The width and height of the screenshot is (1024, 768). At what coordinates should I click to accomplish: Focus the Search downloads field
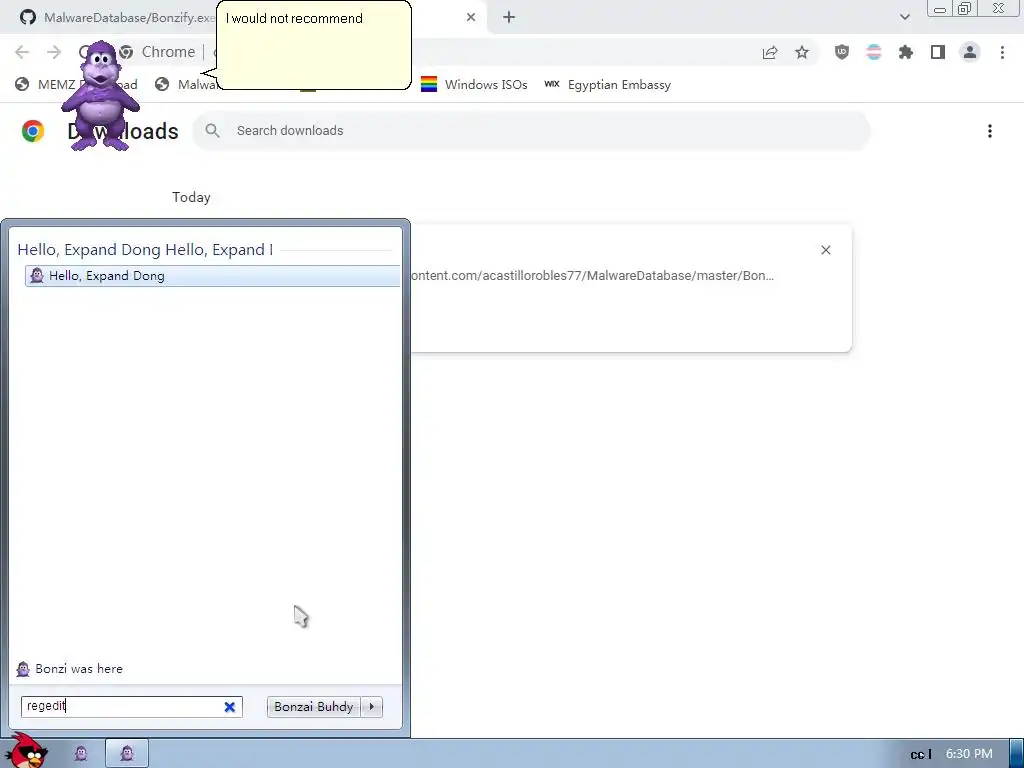click(531, 131)
